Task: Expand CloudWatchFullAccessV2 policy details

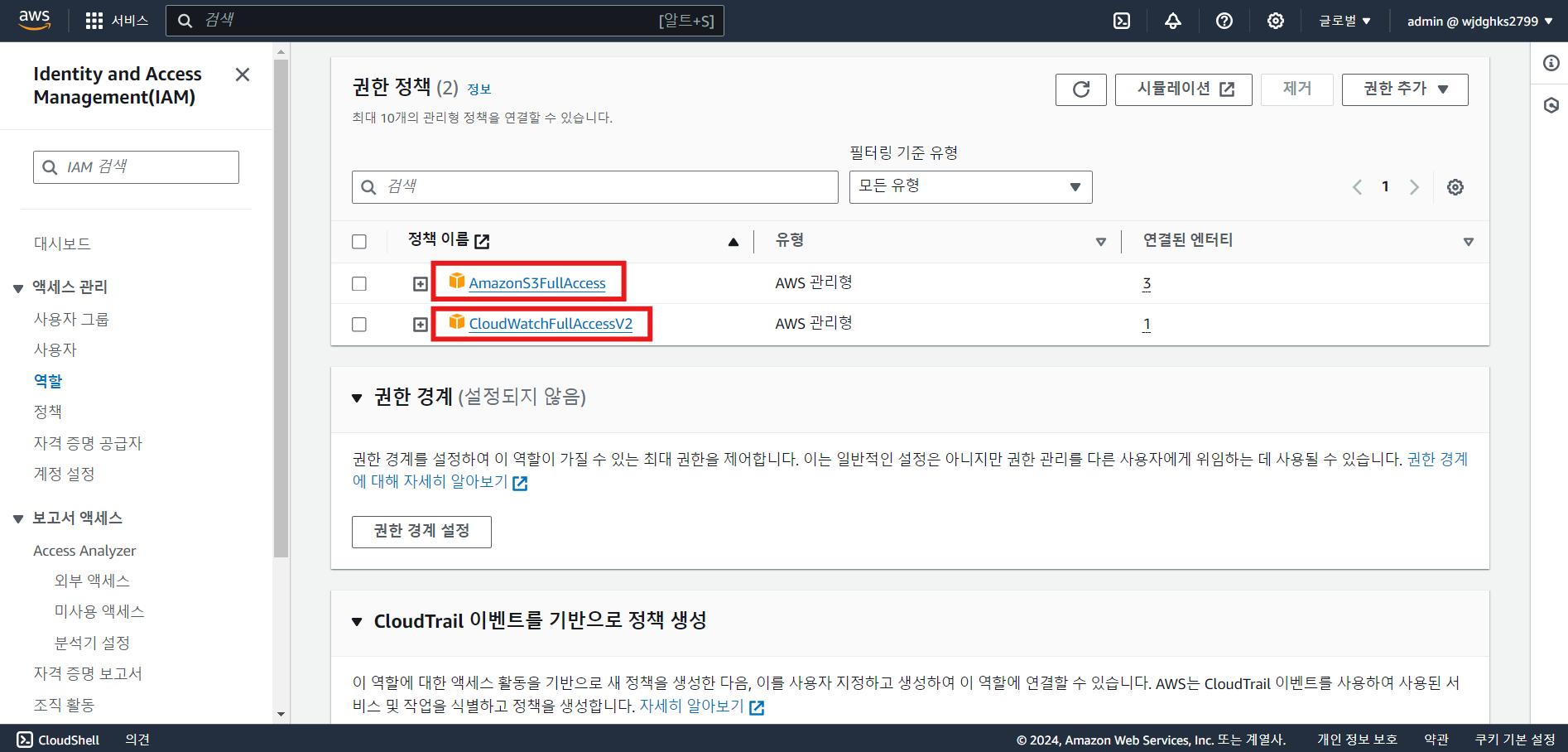Action: pos(421,325)
